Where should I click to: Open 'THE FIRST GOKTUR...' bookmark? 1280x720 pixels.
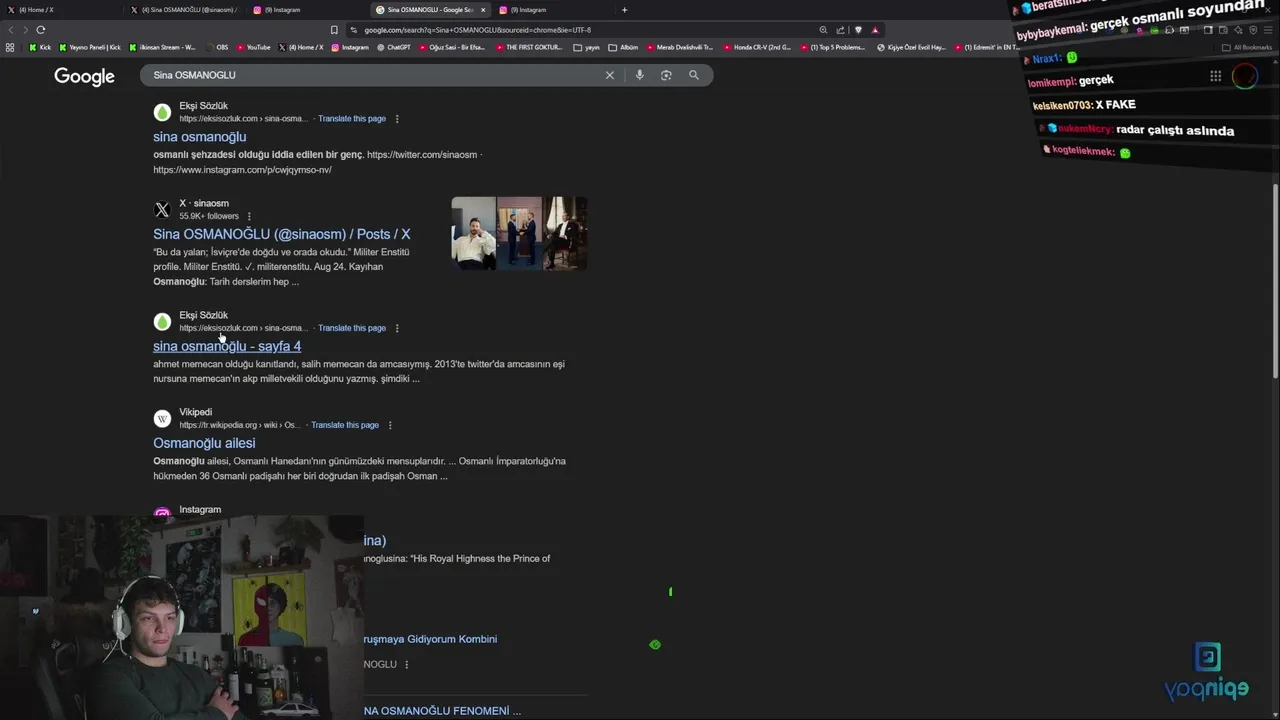tap(529, 47)
